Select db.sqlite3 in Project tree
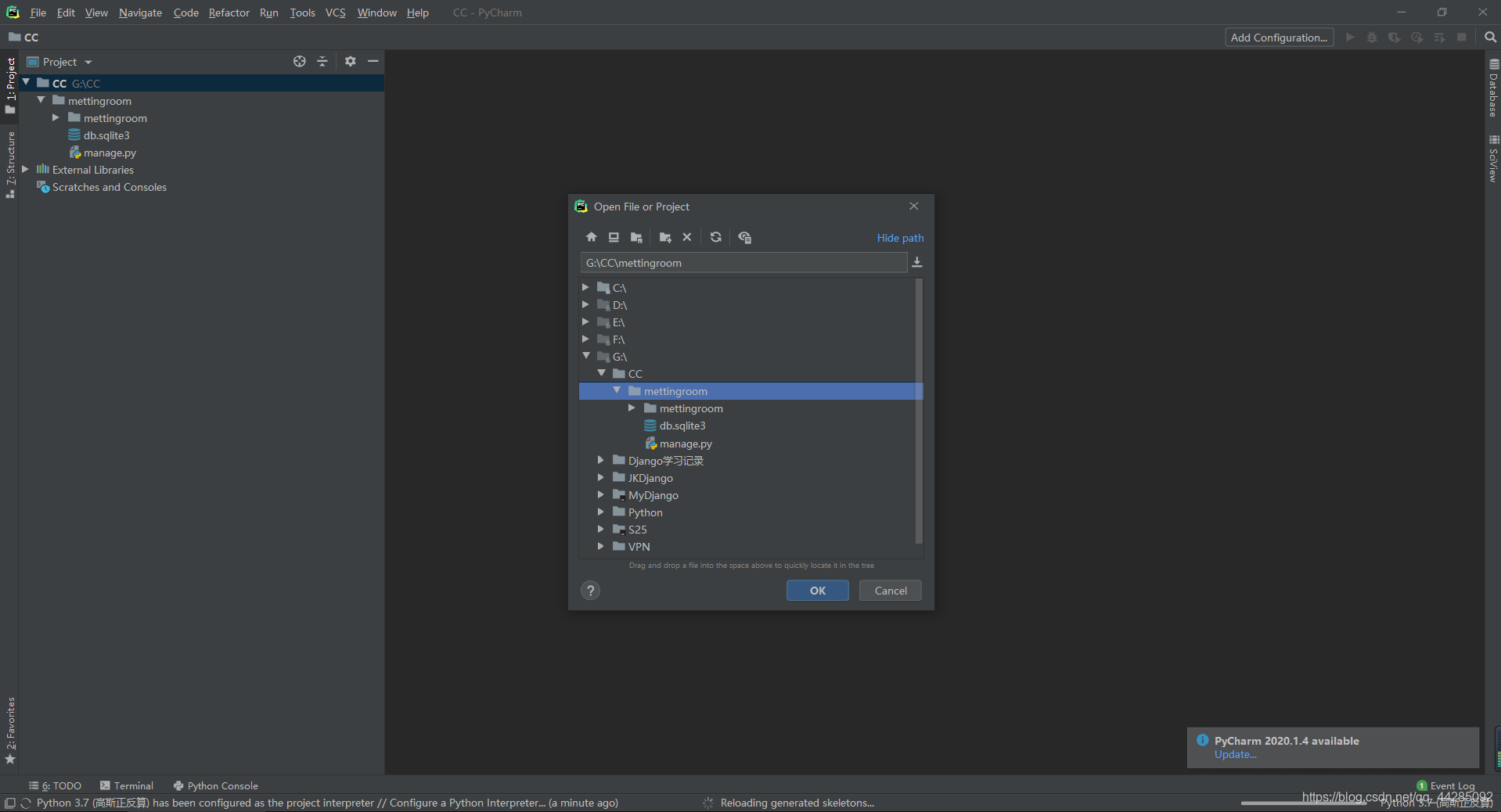 coord(106,135)
